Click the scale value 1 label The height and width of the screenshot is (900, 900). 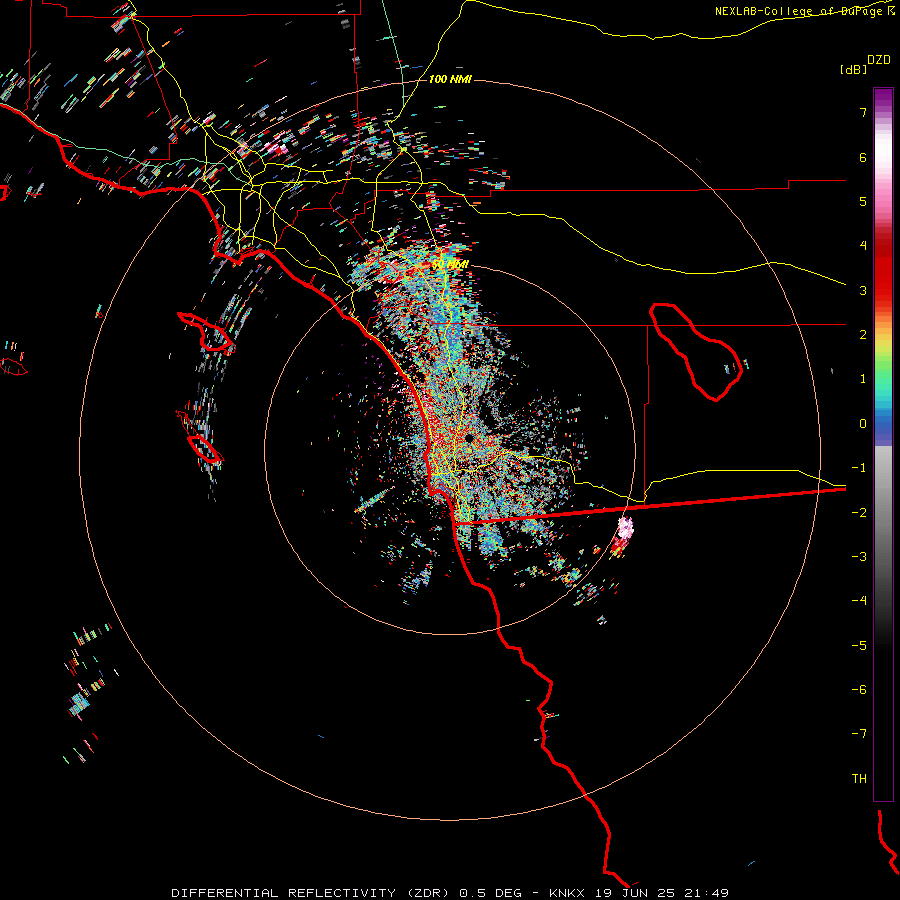tap(863, 379)
